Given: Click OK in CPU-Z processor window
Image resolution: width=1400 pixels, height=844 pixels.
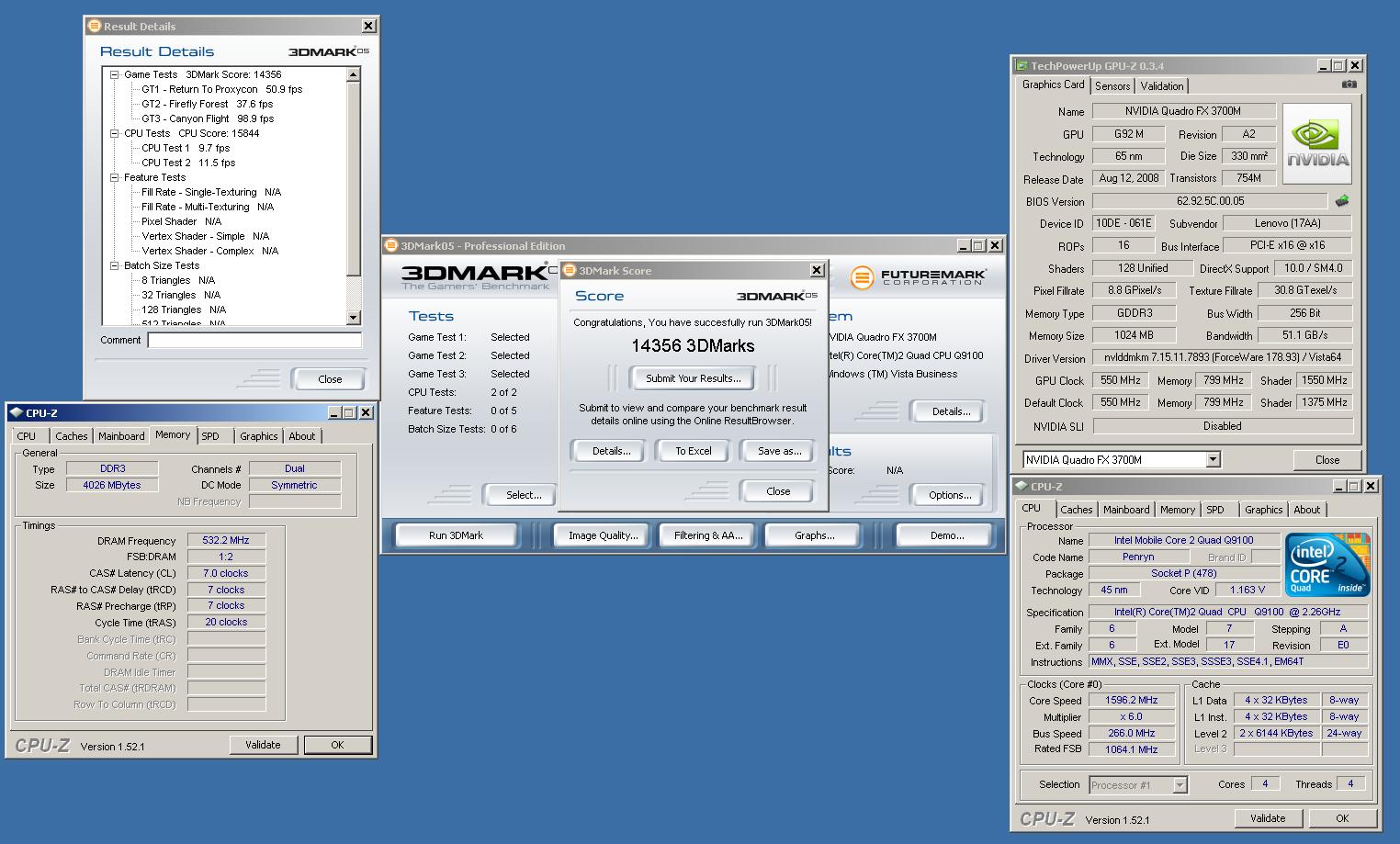Looking at the screenshot, I should click(1342, 817).
